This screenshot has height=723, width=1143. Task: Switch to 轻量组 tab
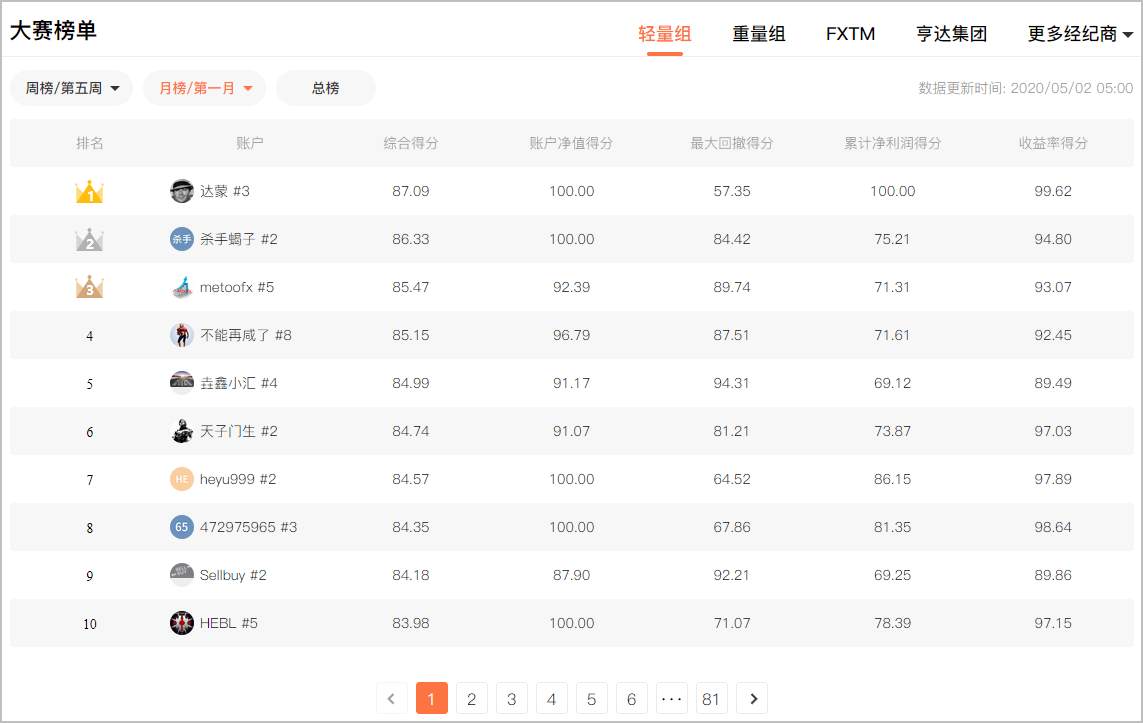(664, 34)
